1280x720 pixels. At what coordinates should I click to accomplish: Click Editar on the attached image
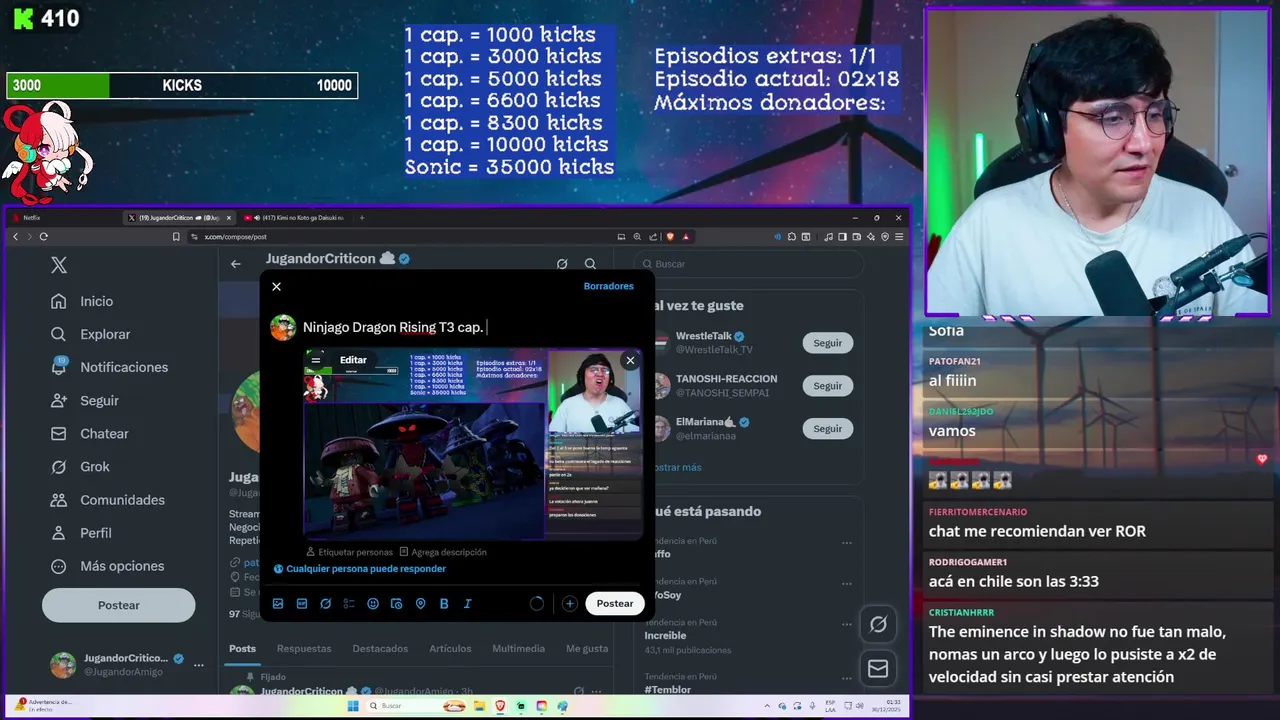click(353, 360)
